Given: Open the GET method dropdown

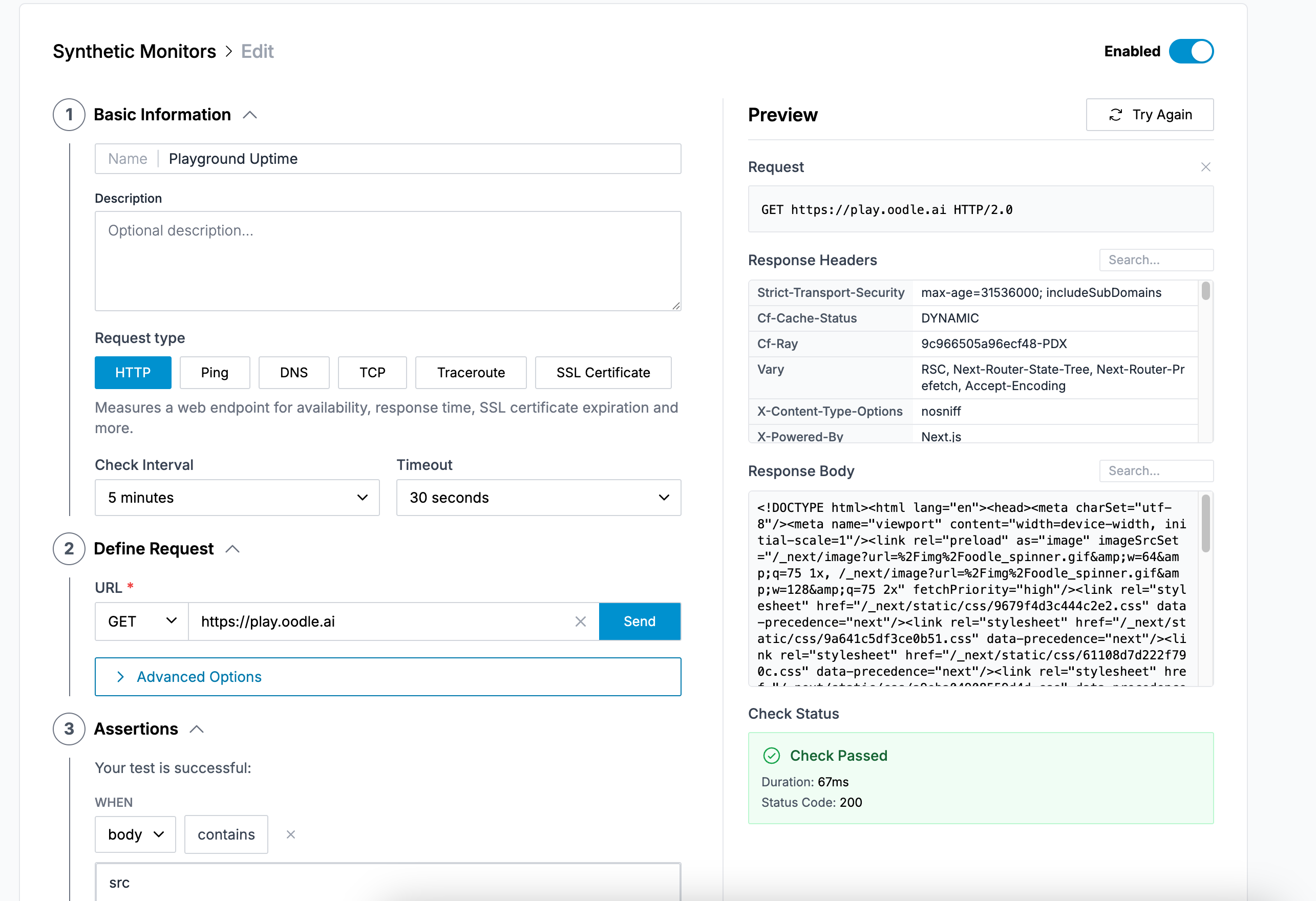Looking at the screenshot, I should pos(140,621).
